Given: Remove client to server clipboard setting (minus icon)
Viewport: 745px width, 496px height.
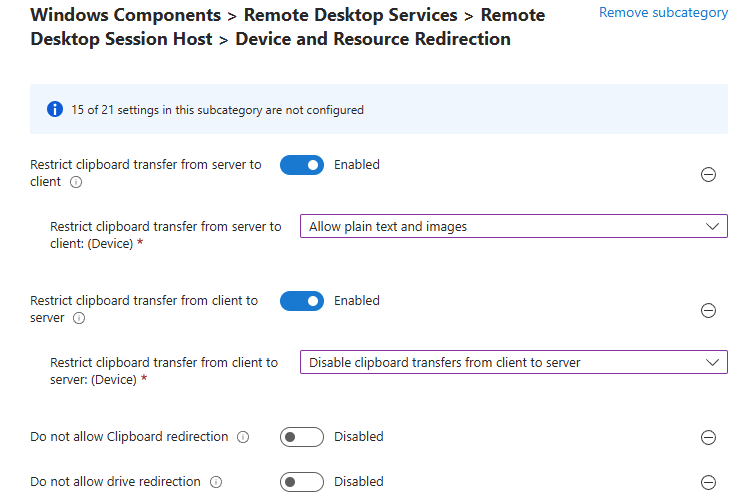Looking at the screenshot, I should click(708, 310).
